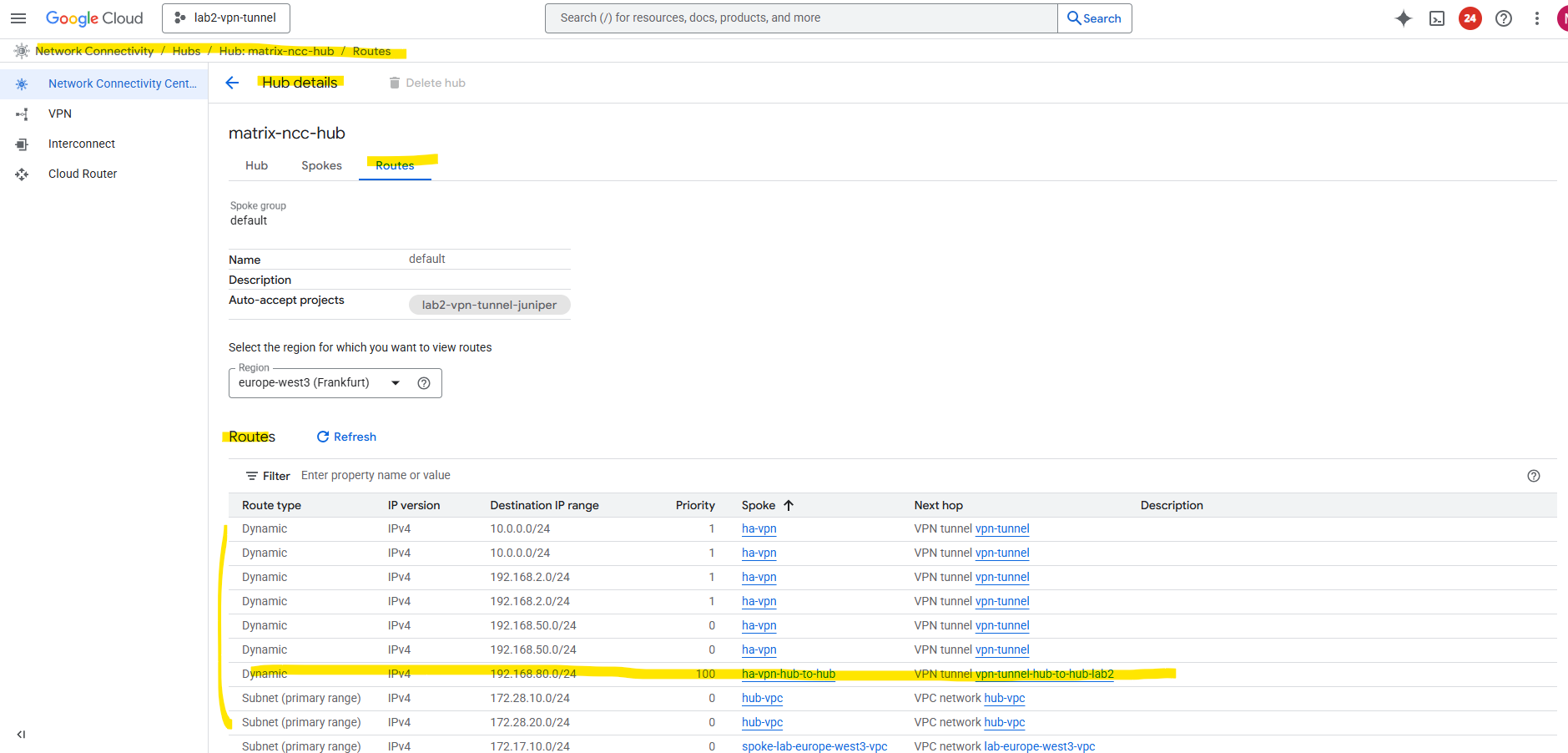
Task: Refresh the routes list
Action: pyautogui.click(x=346, y=437)
